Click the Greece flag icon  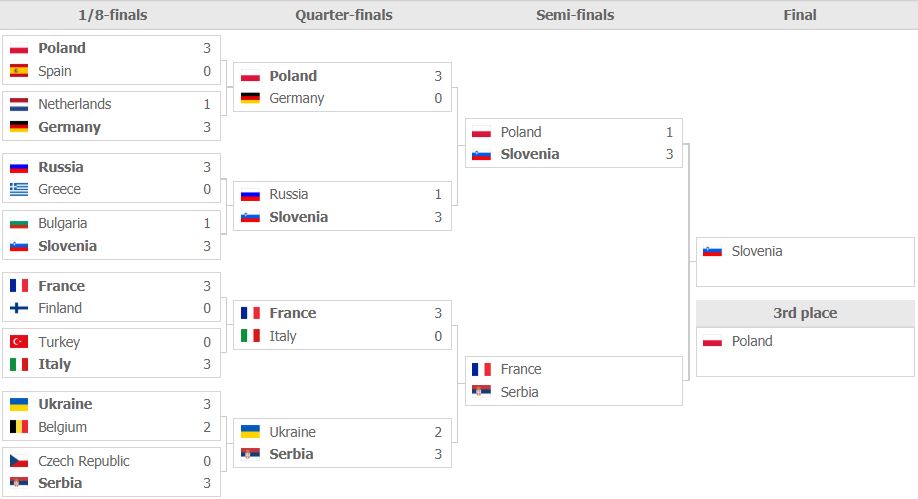click(x=19, y=189)
